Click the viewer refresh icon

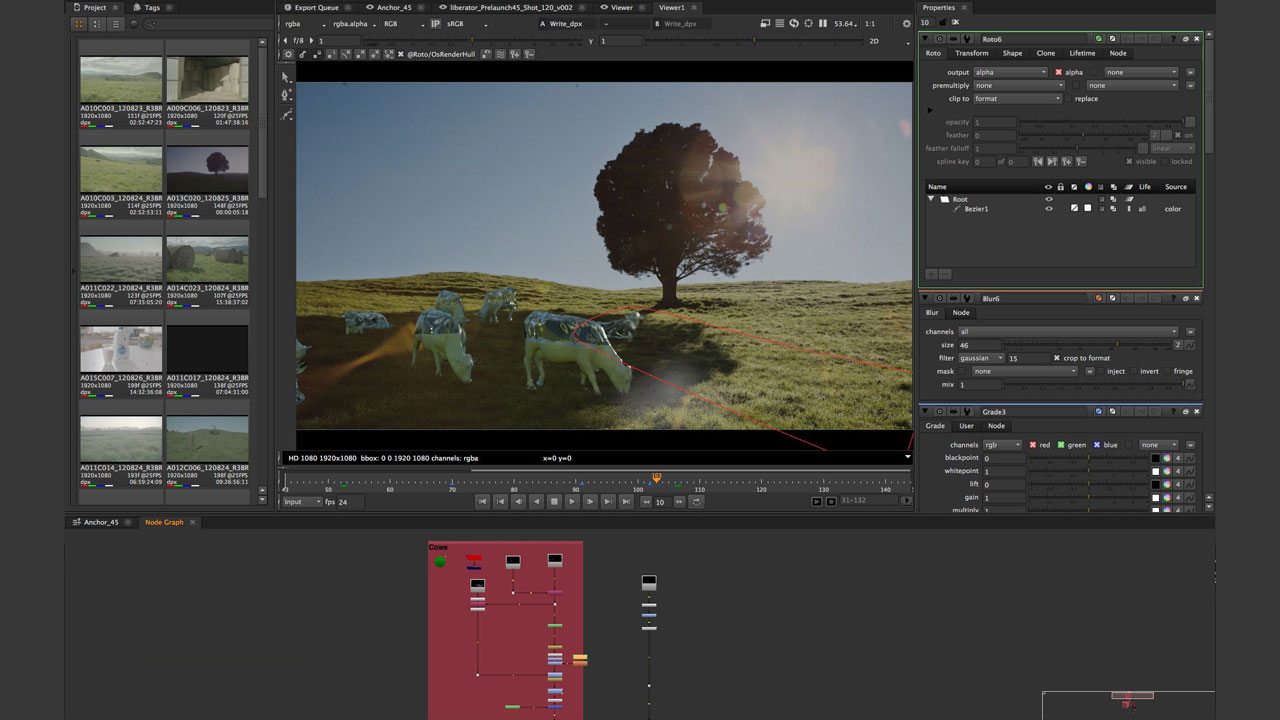(x=794, y=23)
